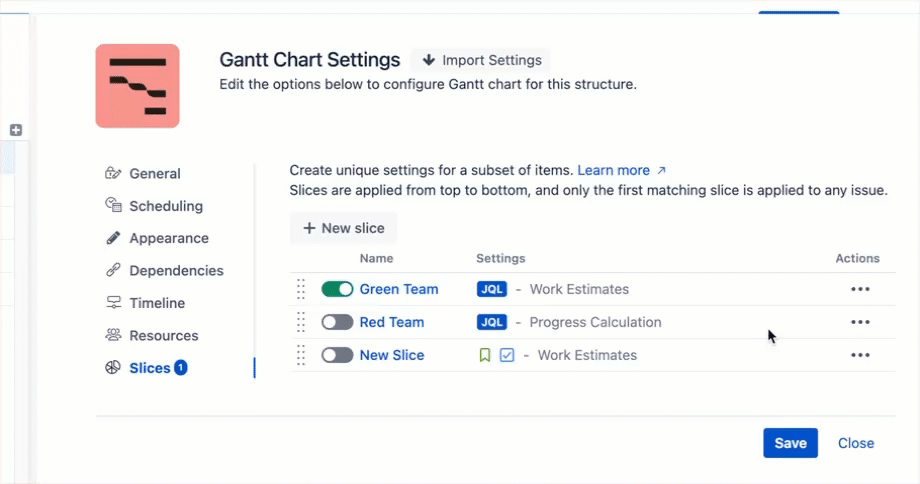This screenshot has width=920, height=484.
Task: Open actions menu for Green Team
Action: point(859,290)
